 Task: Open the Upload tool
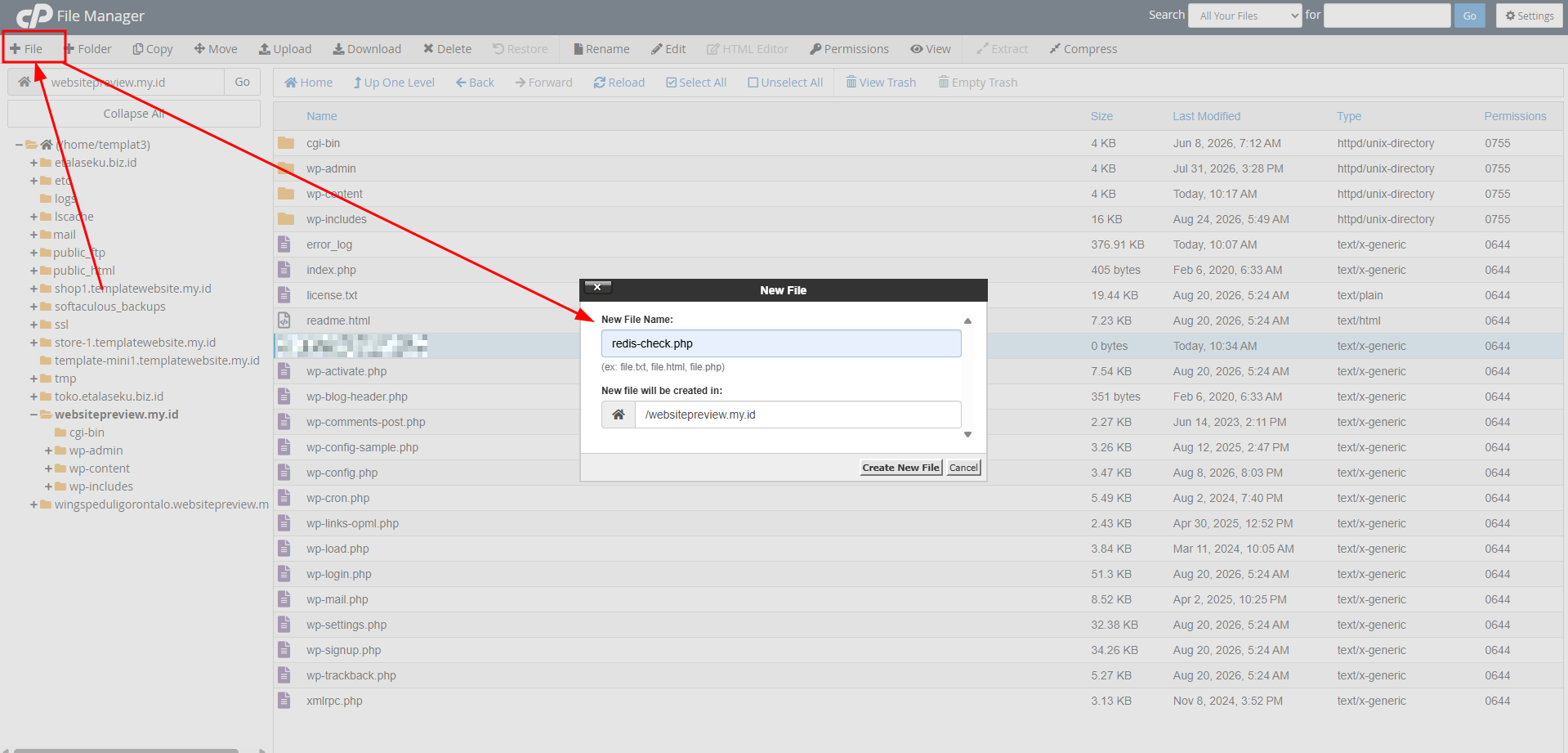(285, 49)
